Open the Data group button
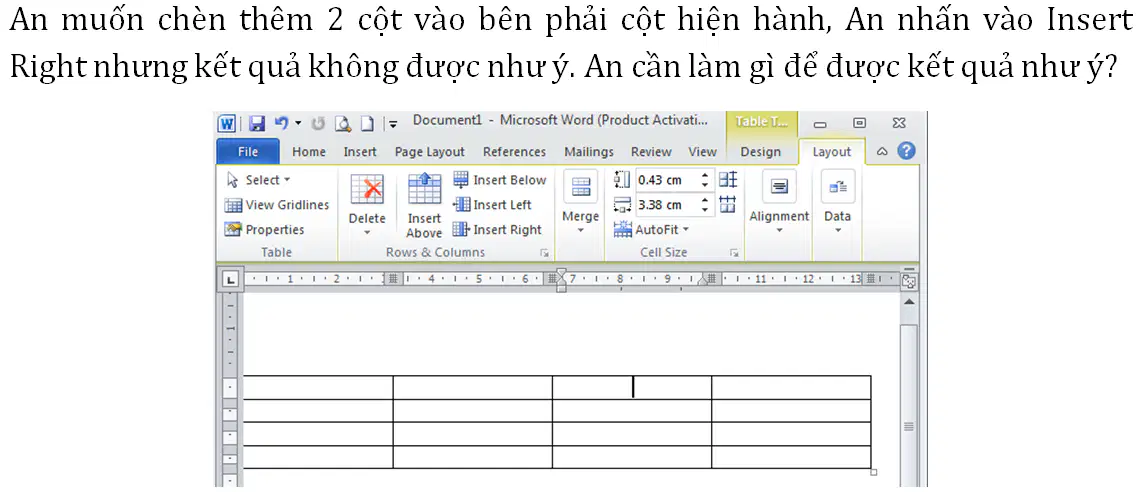Image resolution: width=1141 pixels, height=492 pixels. point(838,202)
